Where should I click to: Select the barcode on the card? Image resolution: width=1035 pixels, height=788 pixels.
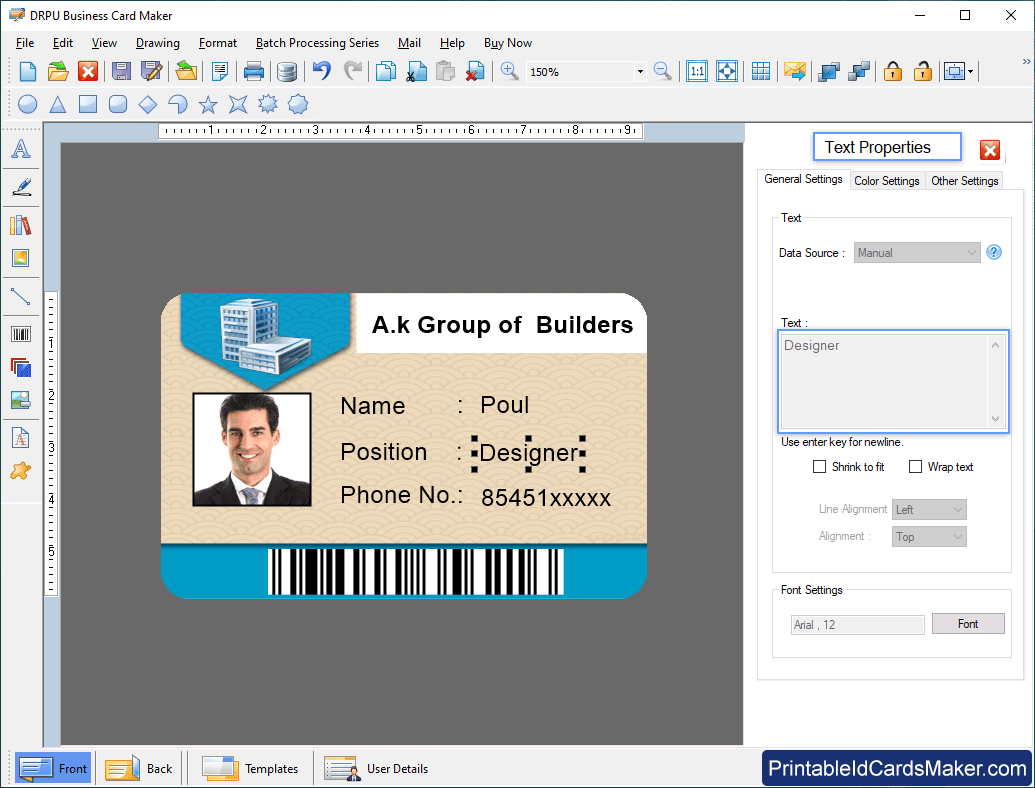coord(415,572)
